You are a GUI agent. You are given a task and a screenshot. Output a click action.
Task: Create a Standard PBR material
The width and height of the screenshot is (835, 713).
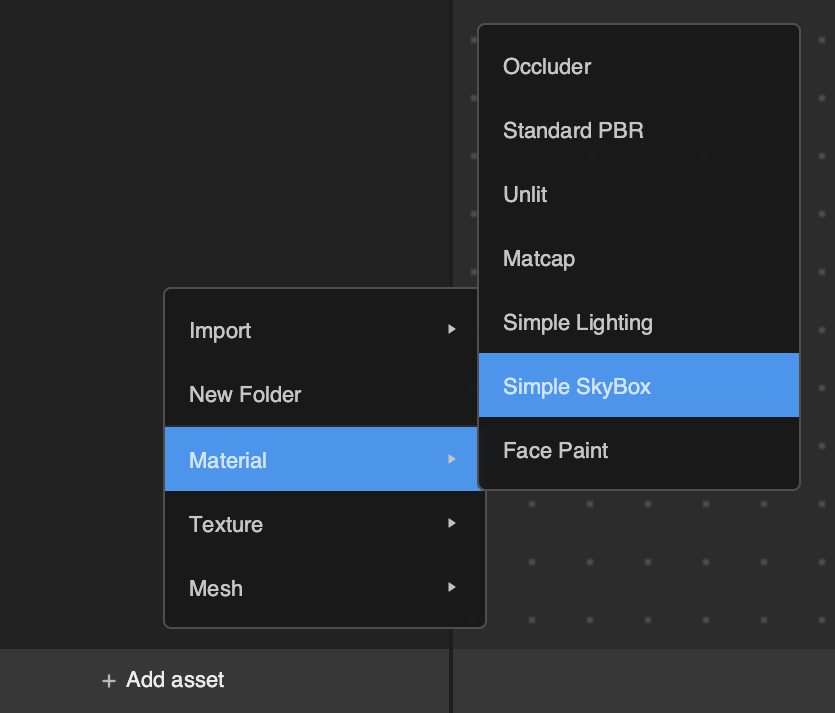573,130
